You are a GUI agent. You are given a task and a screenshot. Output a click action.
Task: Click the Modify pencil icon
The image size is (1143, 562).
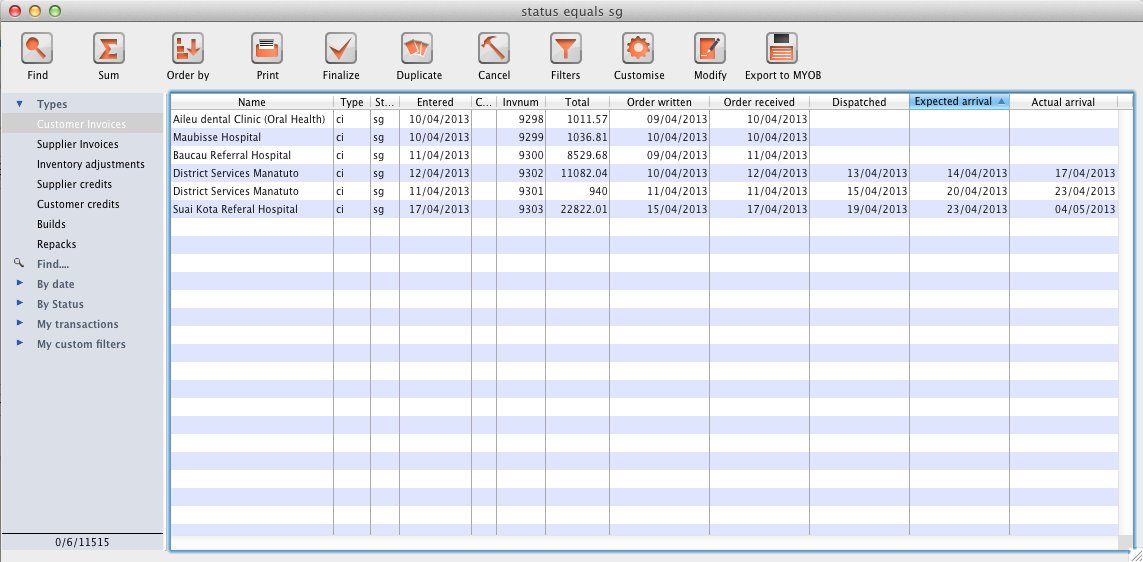pos(710,48)
